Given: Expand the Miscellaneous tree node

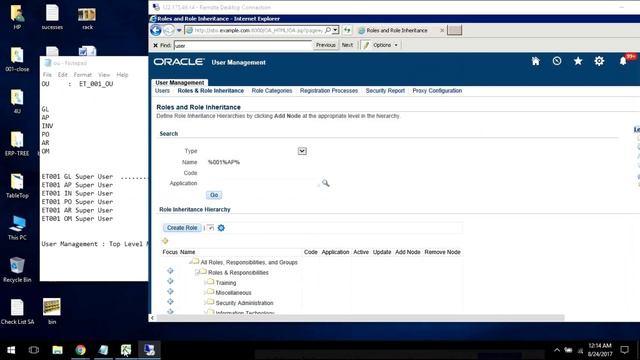Looking at the screenshot, I should [x=204, y=293].
